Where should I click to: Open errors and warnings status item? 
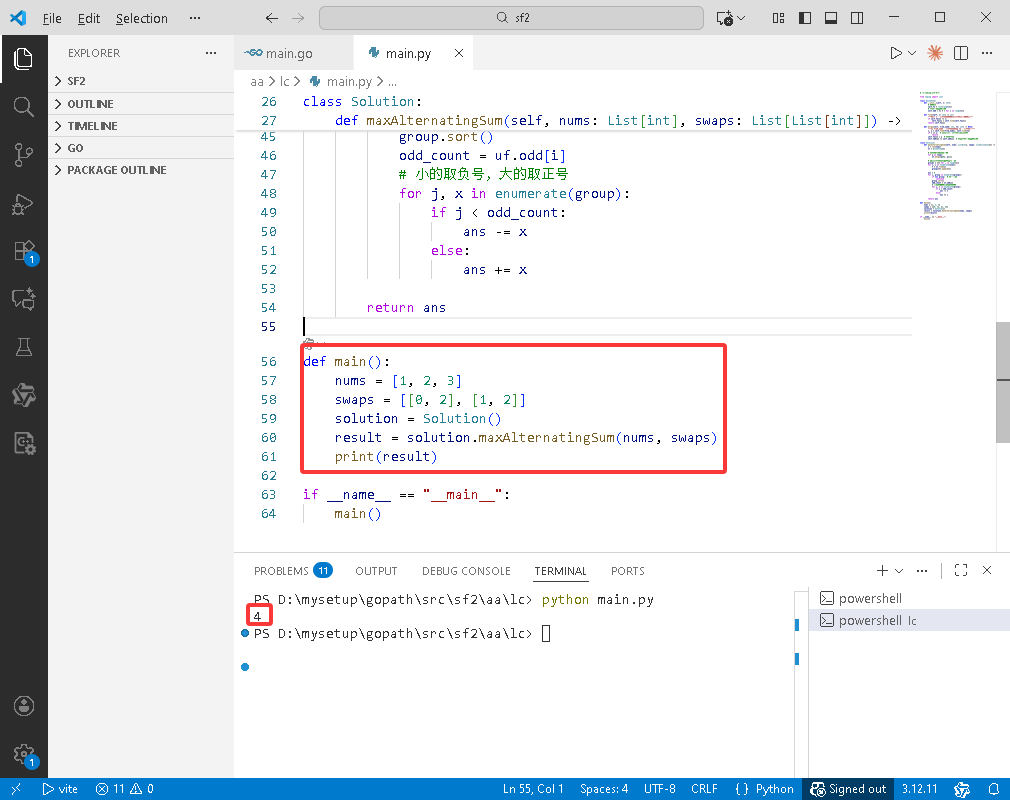coord(124,789)
